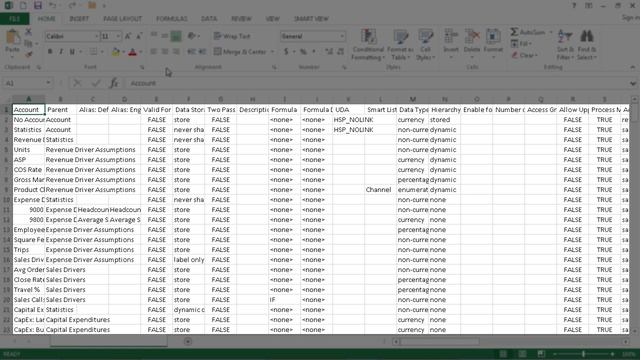The width and height of the screenshot is (640, 360).
Task: Apply percent style format
Action: [303, 52]
